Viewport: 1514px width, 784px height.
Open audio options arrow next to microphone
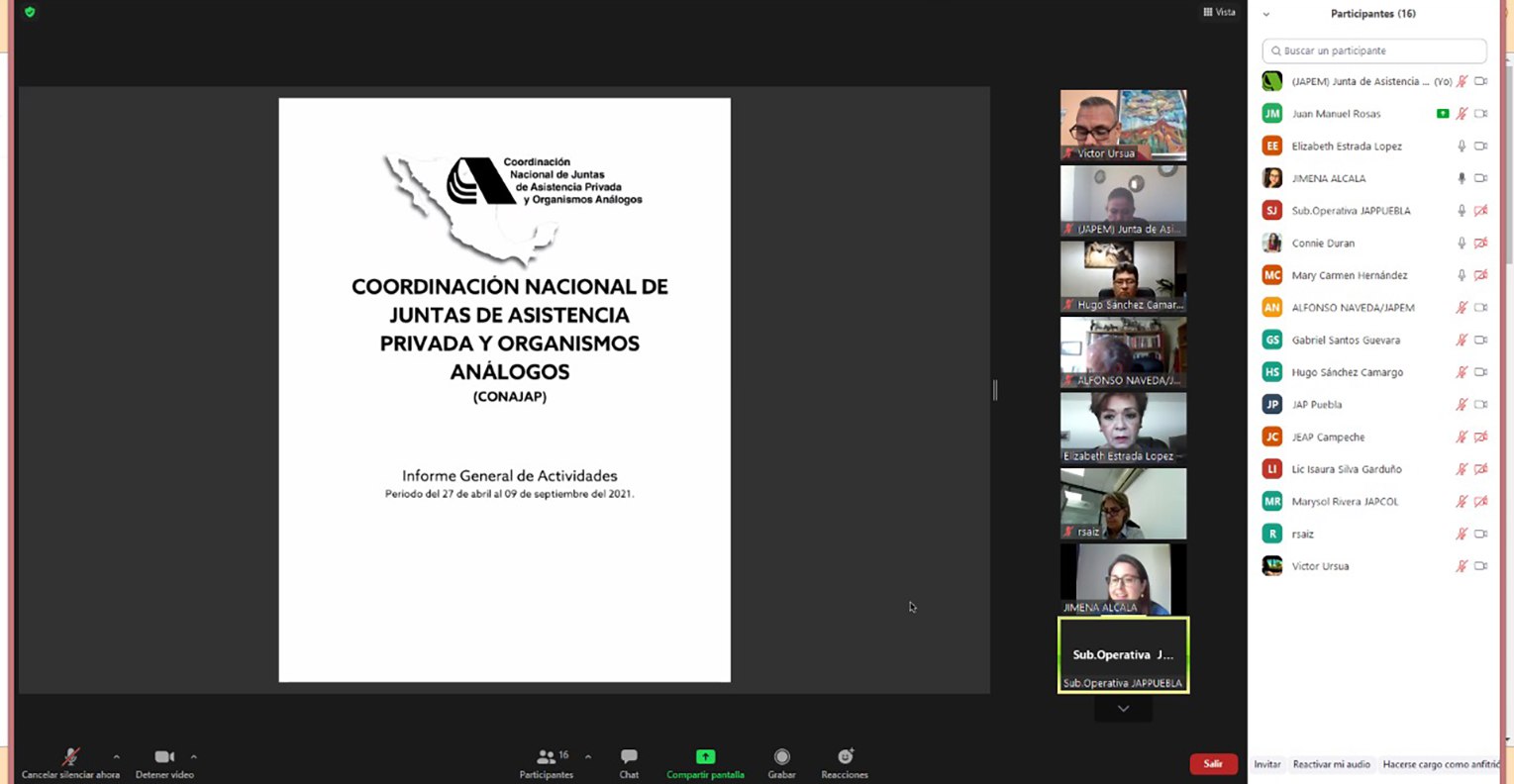click(x=116, y=757)
